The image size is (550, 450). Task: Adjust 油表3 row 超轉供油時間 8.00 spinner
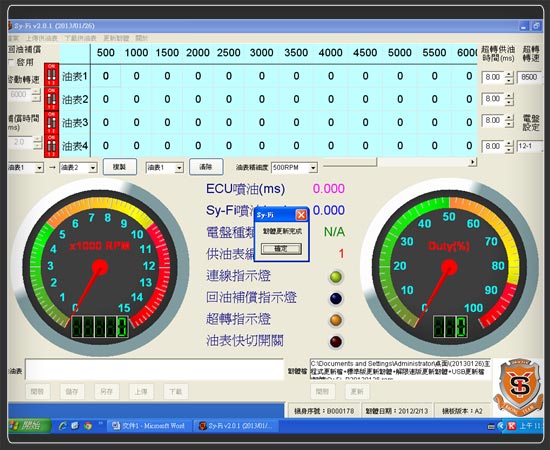[x=509, y=121]
